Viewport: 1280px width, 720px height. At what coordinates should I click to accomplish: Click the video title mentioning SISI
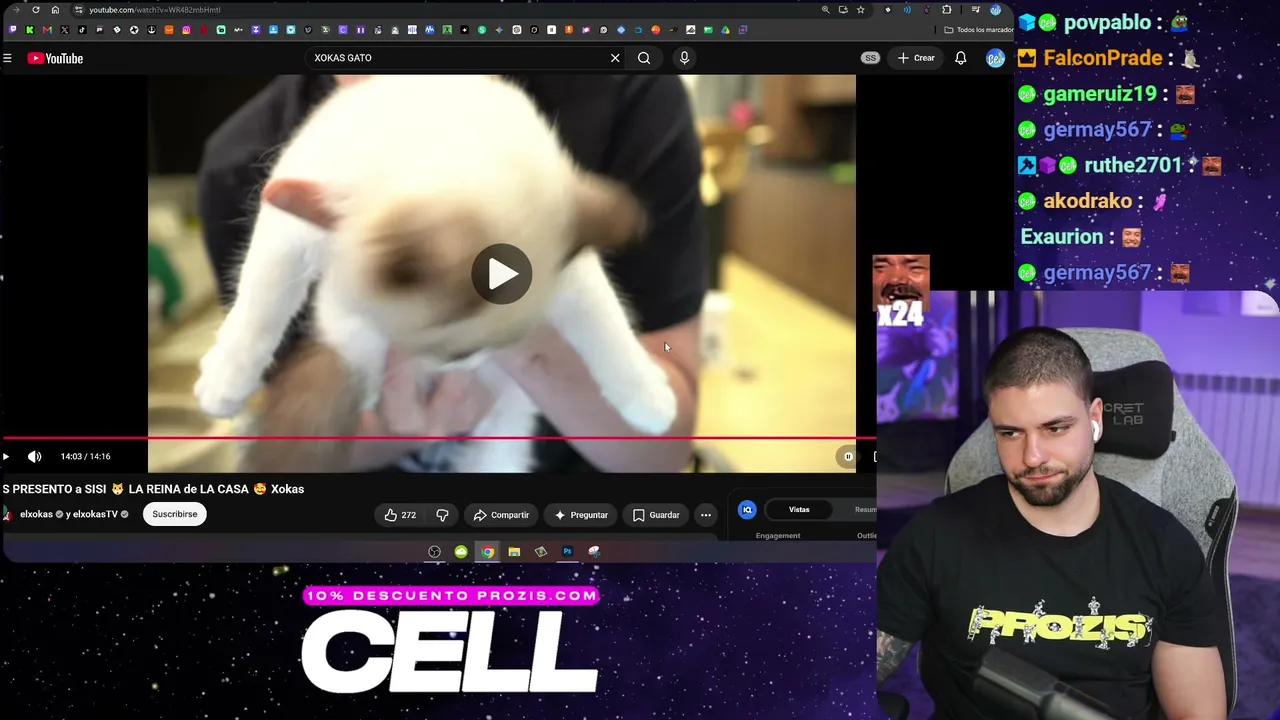153,489
